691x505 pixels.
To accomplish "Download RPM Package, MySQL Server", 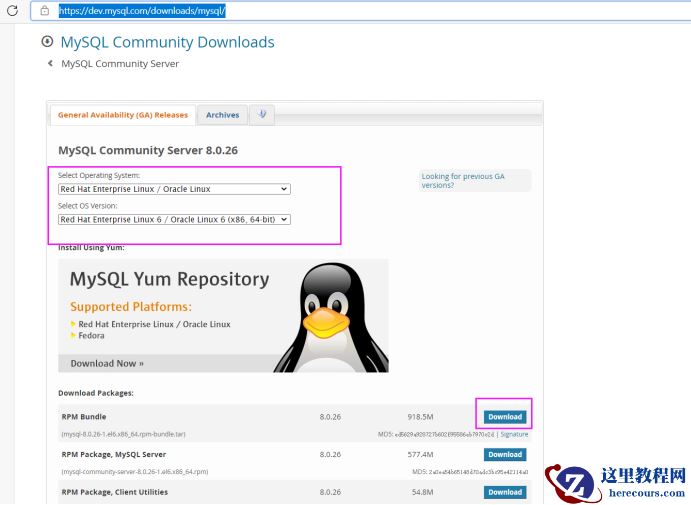I will [505, 454].
